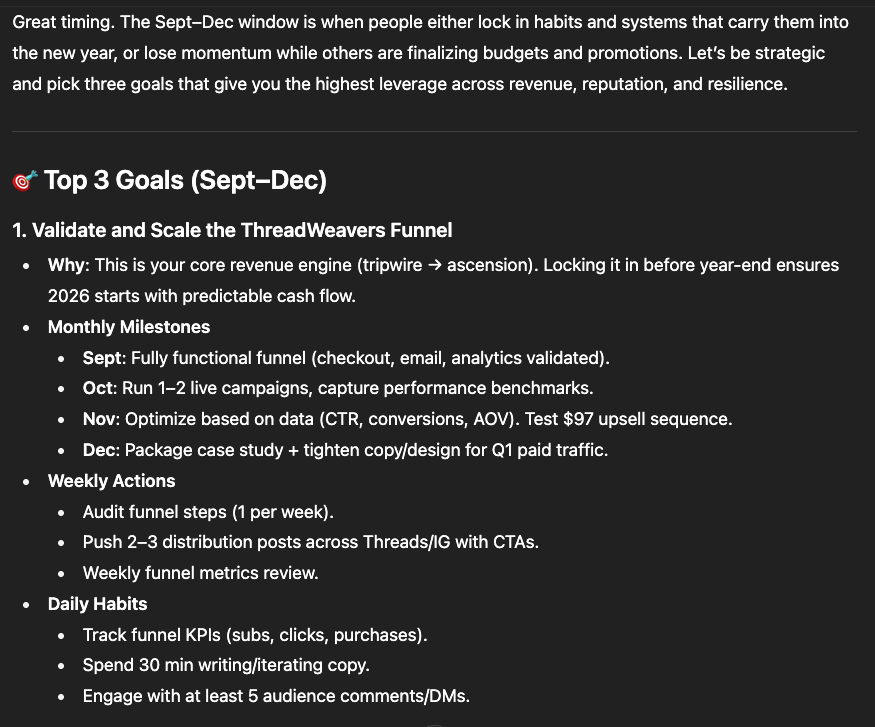Click the 2026 predictable cash flow line

click(x=201, y=296)
